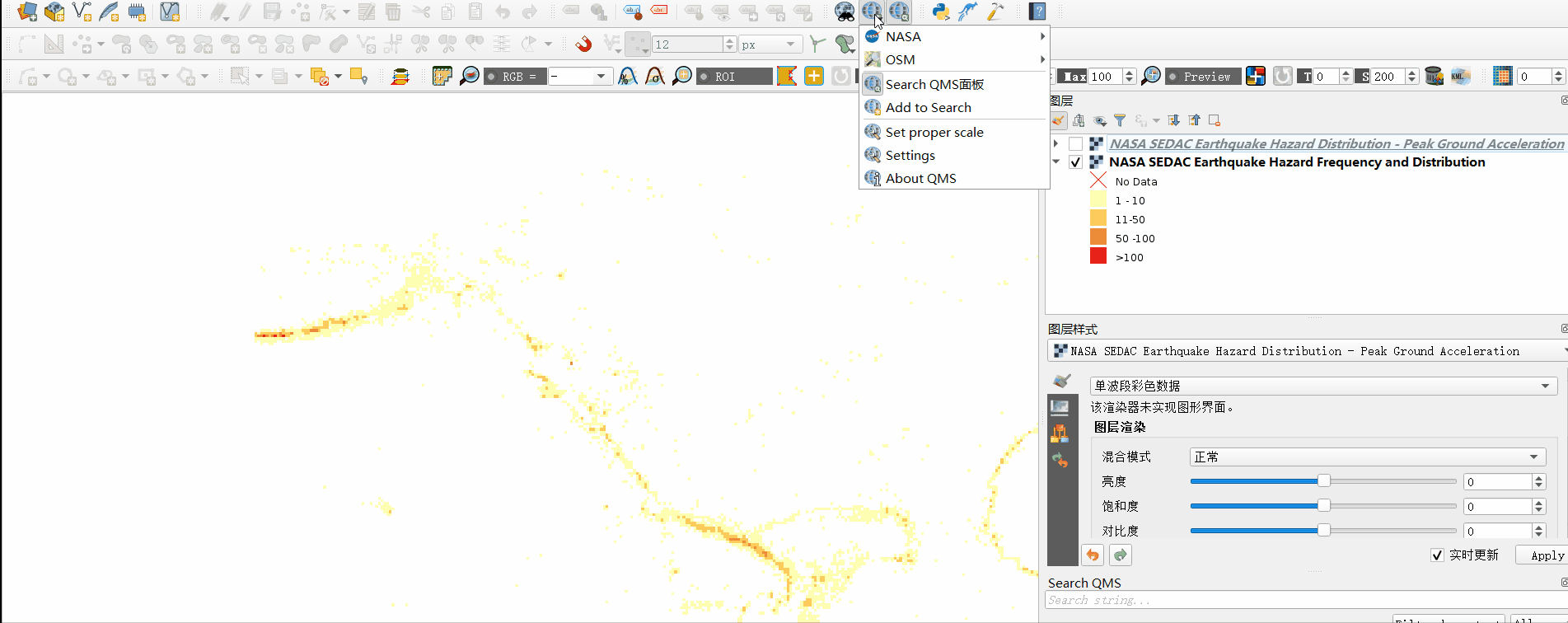1568x623 pixels.
Task: Click the zoom to preview magnifier icon
Action: pyautogui.click(x=1151, y=77)
